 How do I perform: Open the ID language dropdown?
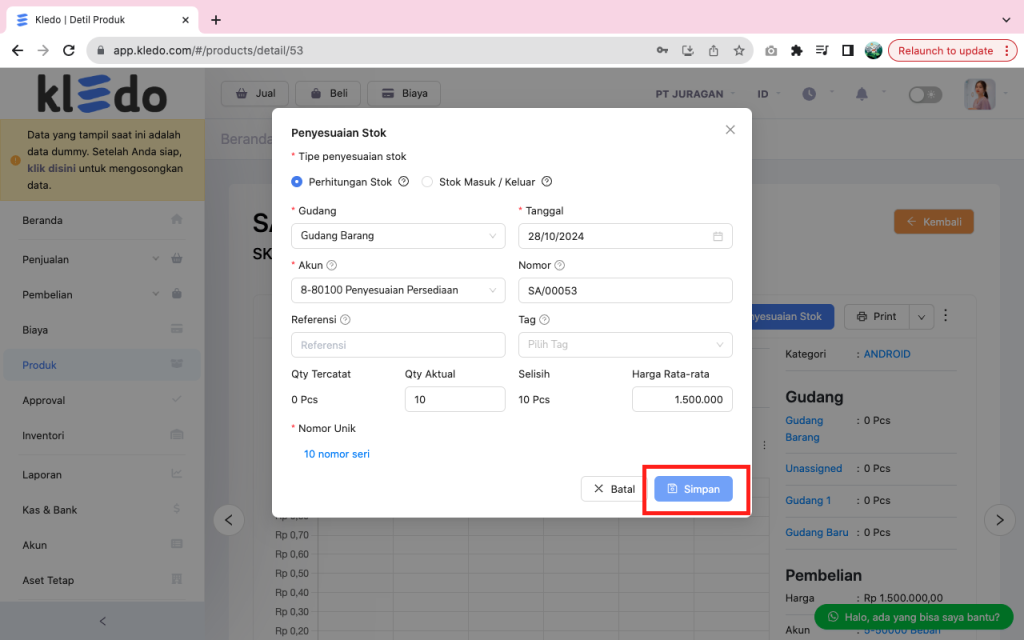pyautogui.click(x=769, y=94)
